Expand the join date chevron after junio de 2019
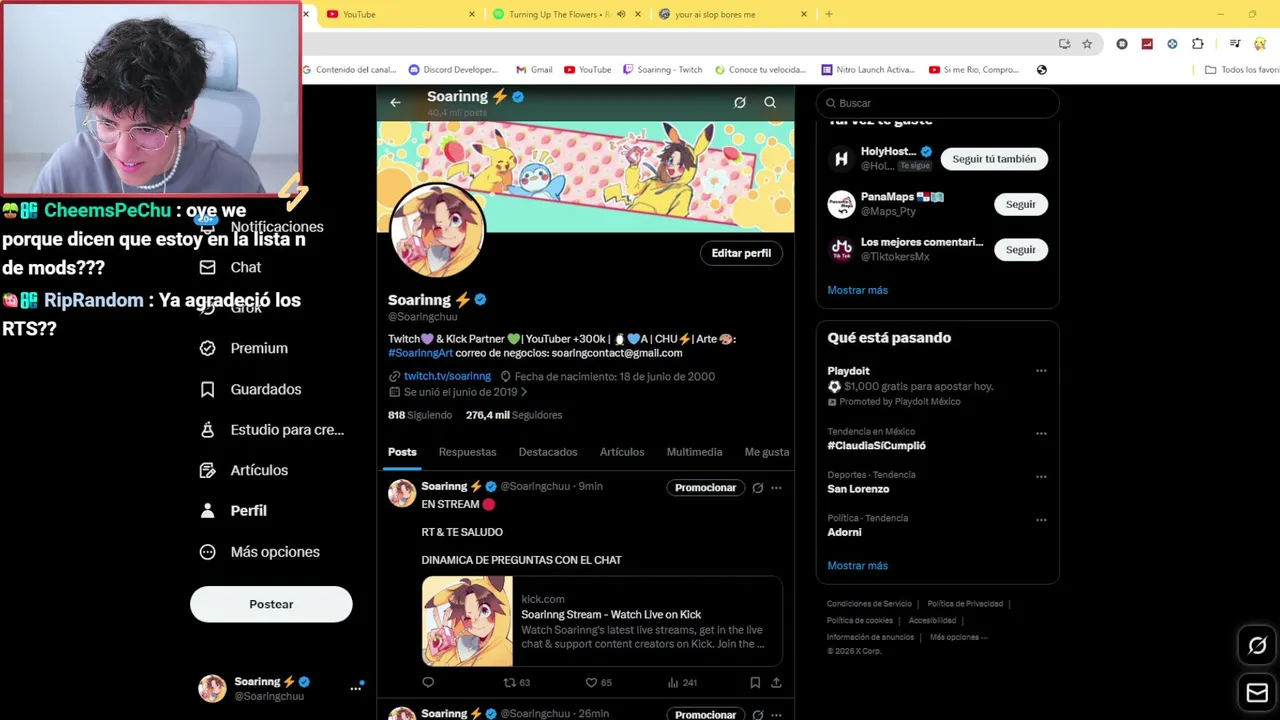1280x720 pixels. tap(523, 392)
